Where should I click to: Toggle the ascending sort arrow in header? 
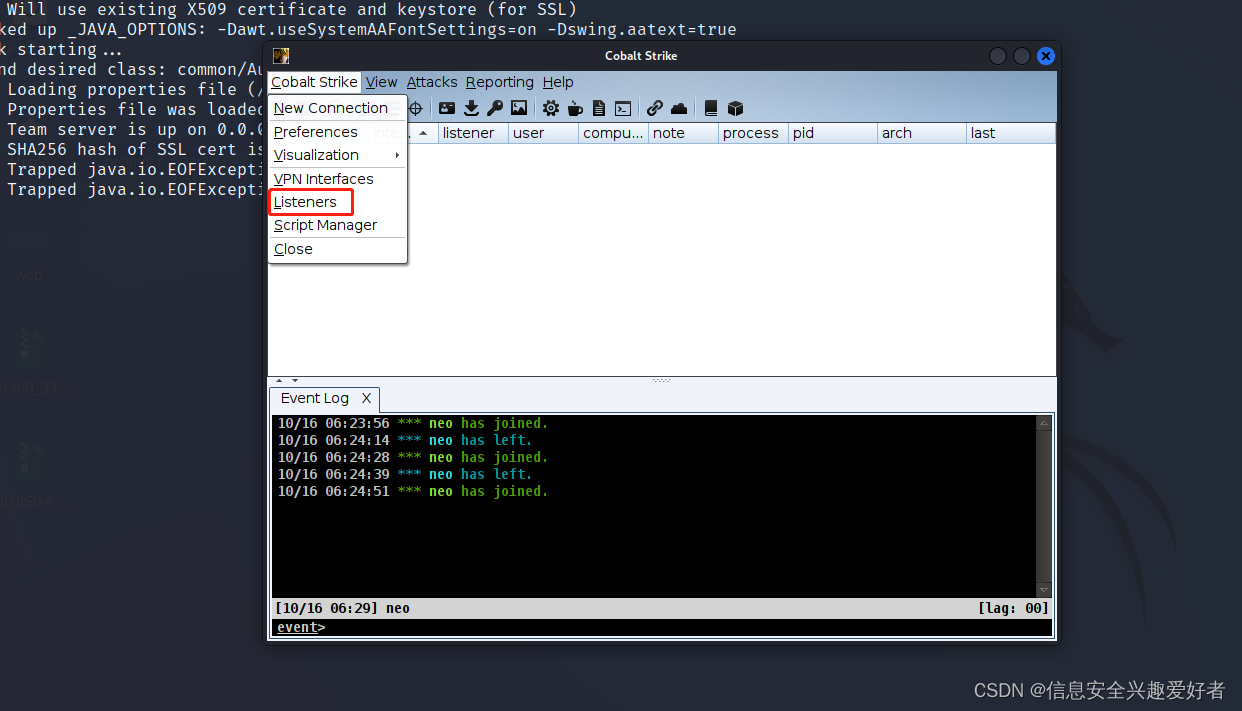(423, 133)
